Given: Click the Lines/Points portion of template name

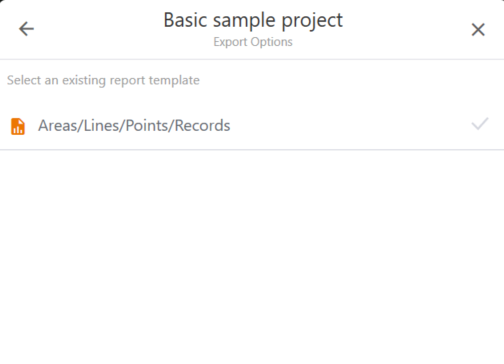Looking at the screenshot, I should pyautogui.click(x=126, y=126).
